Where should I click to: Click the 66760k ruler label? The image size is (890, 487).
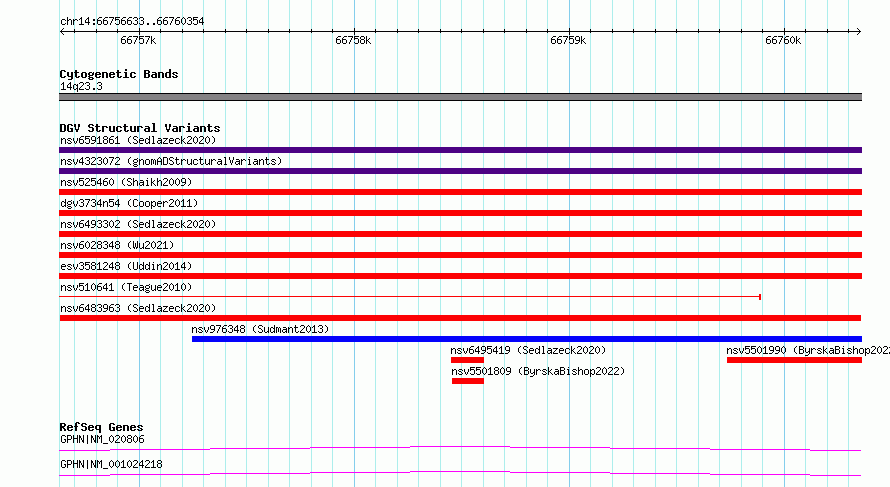pos(783,40)
